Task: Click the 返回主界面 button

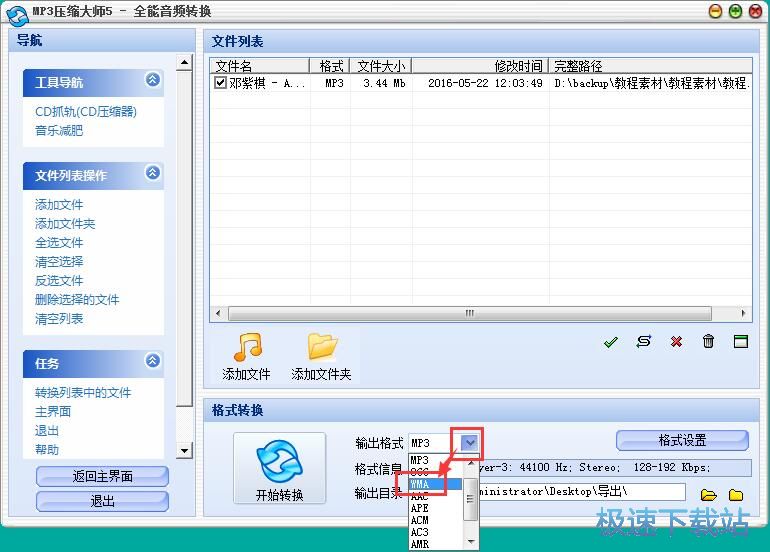Action: (102, 476)
